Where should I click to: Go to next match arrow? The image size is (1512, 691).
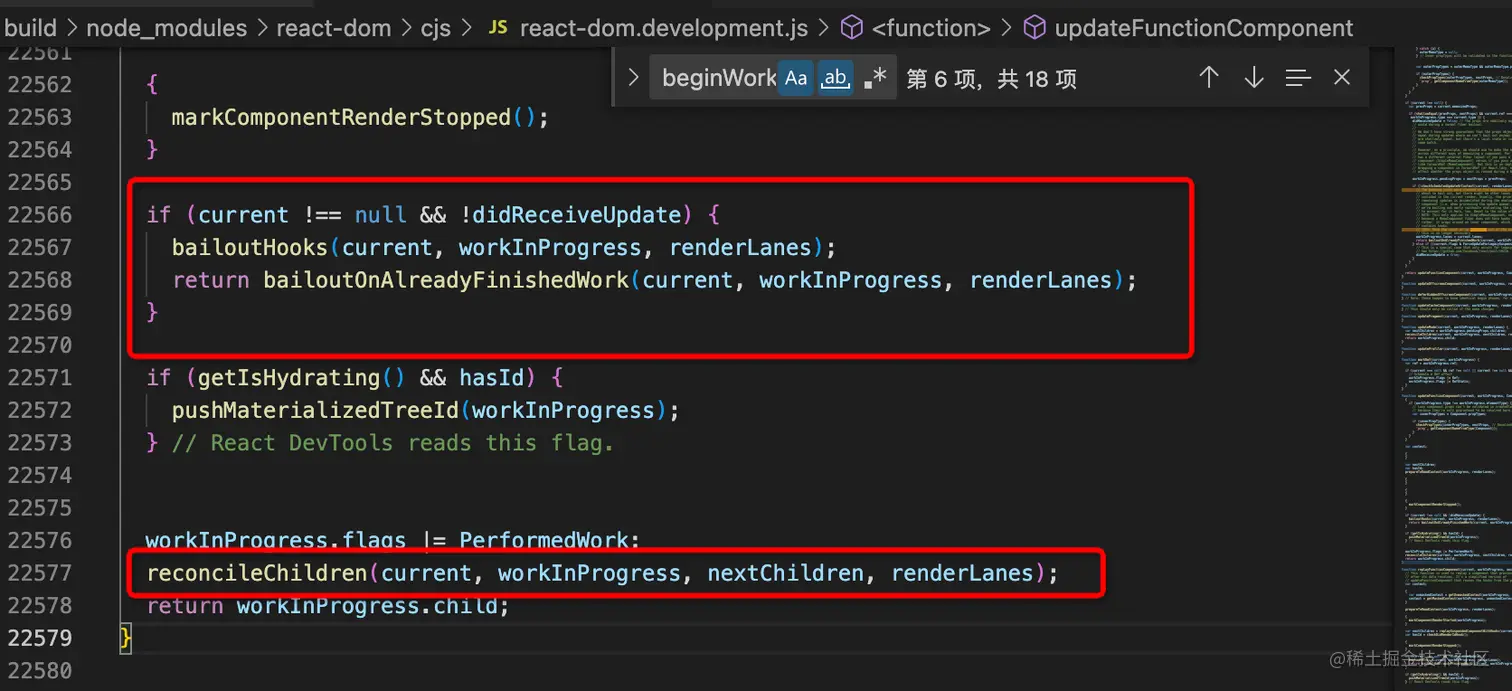tap(1253, 77)
